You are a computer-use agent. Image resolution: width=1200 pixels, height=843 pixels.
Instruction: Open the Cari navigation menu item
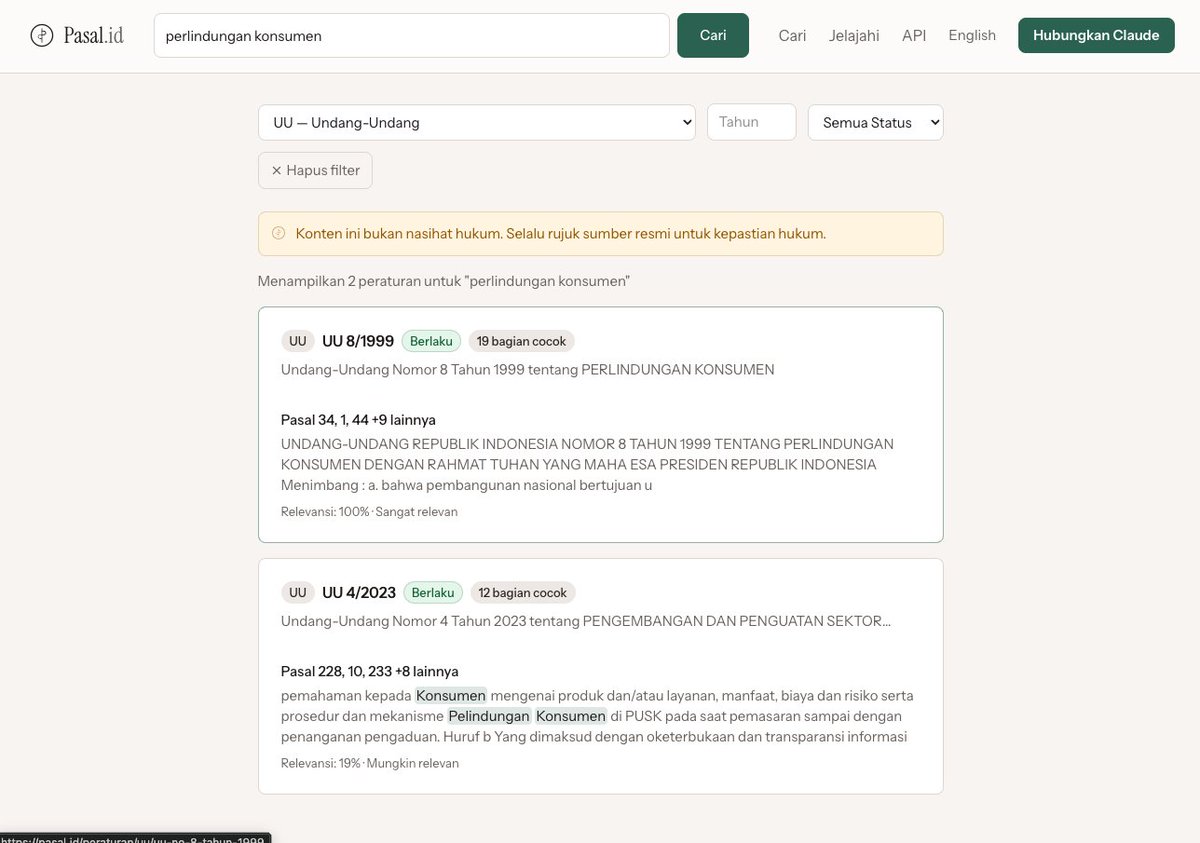[792, 35]
